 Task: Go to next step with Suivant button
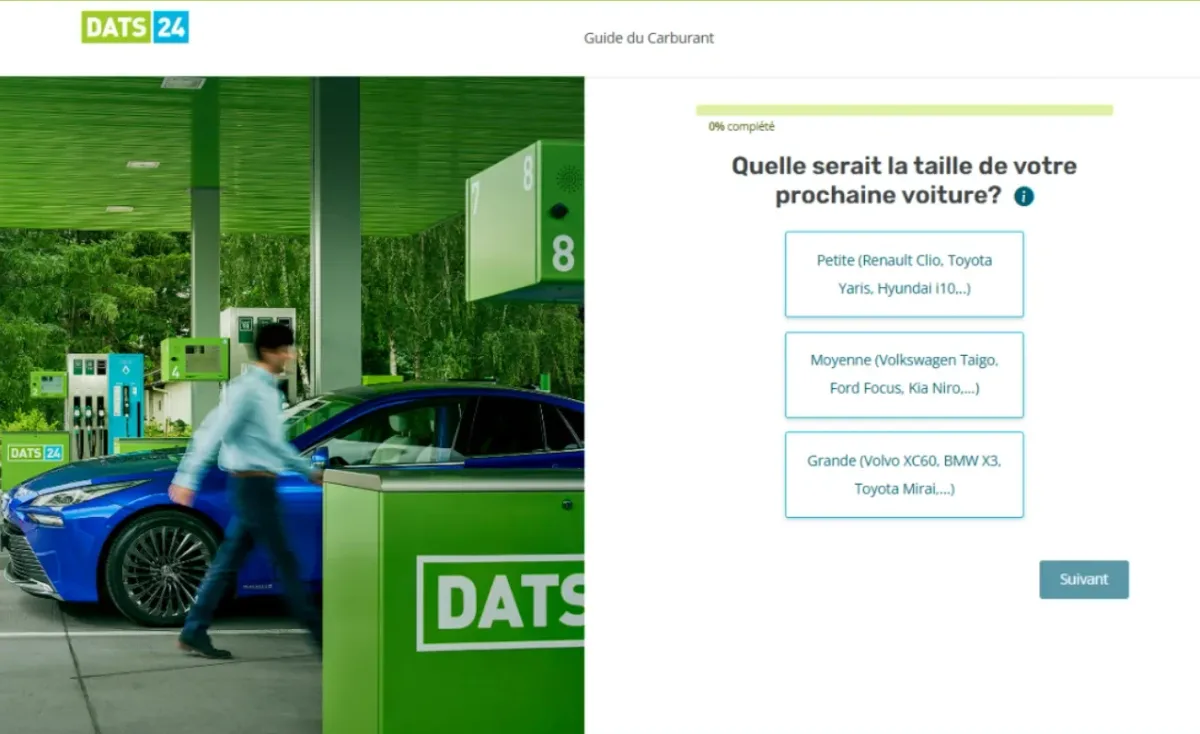(x=1084, y=579)
